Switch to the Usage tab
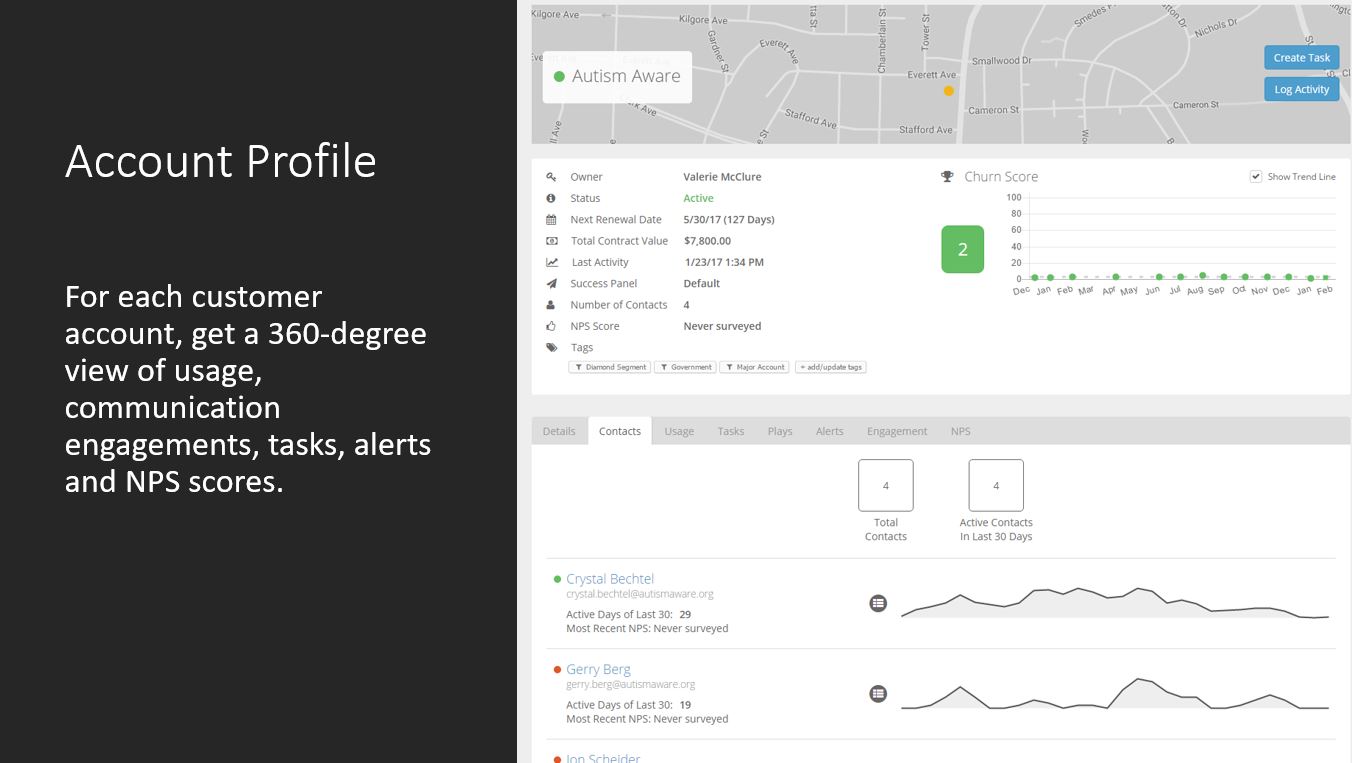1352x763 pixels. [679, 431]
